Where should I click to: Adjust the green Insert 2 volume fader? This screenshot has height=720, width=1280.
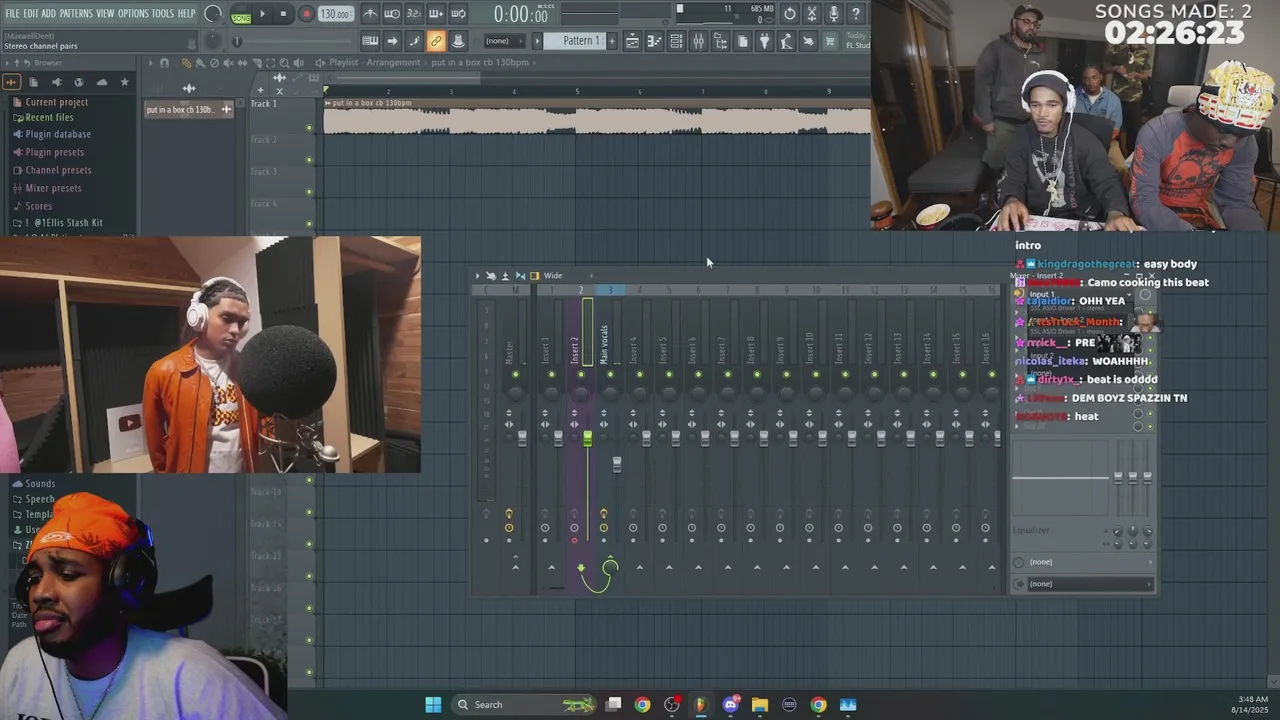(587, 439)
